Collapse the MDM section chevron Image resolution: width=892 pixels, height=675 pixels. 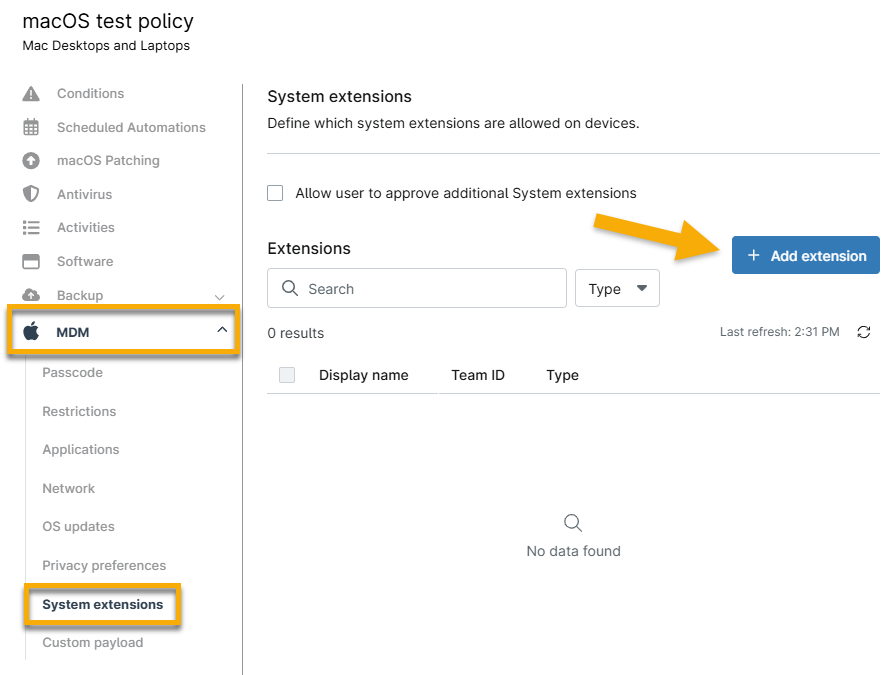(x=222, y=330)
